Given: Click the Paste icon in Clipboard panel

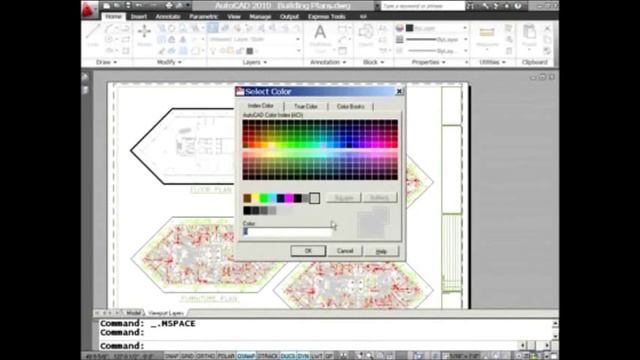Looking at the screenshot, I should click(529, 35).
